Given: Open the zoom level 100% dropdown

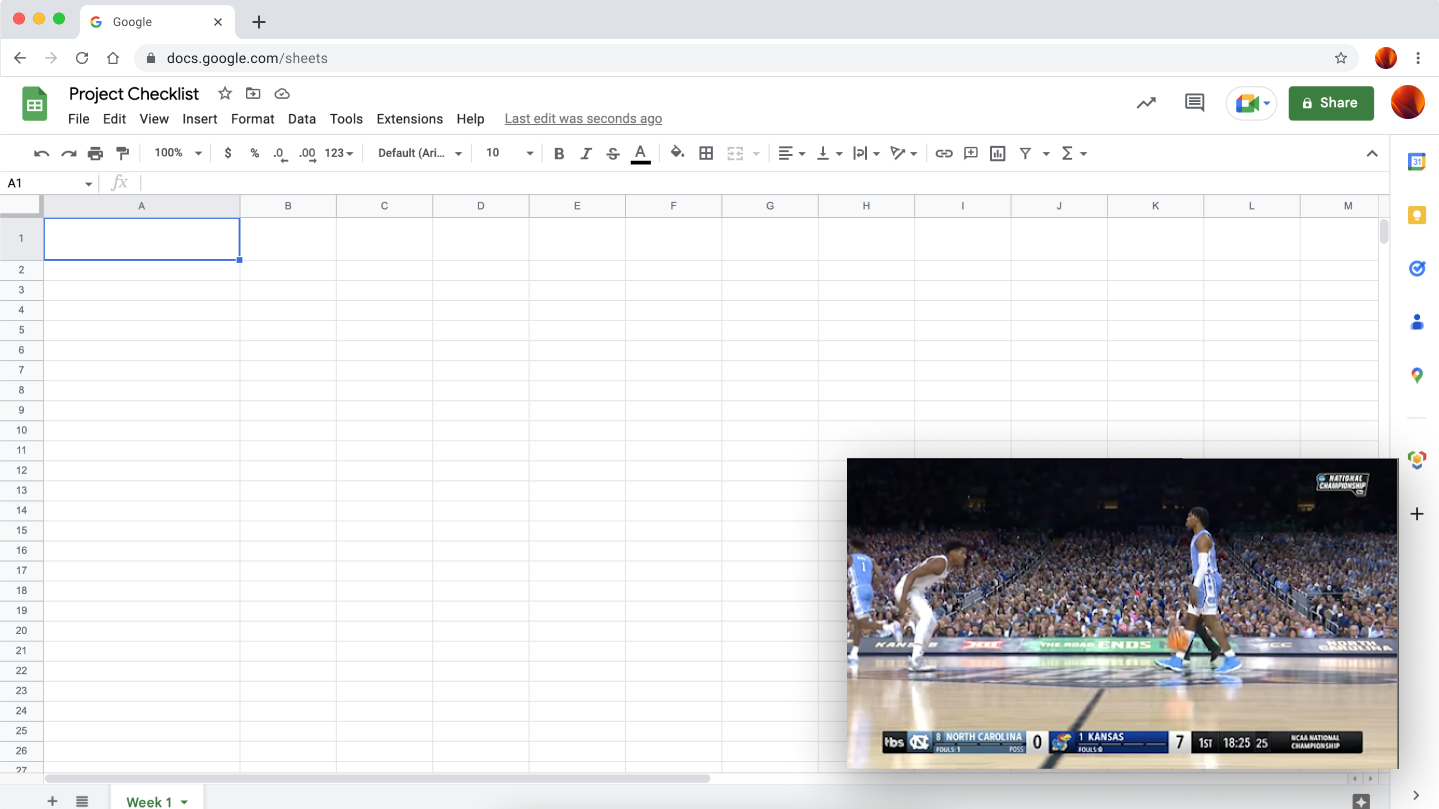Looking at the screenshot, I should click(x=177, y=153).
